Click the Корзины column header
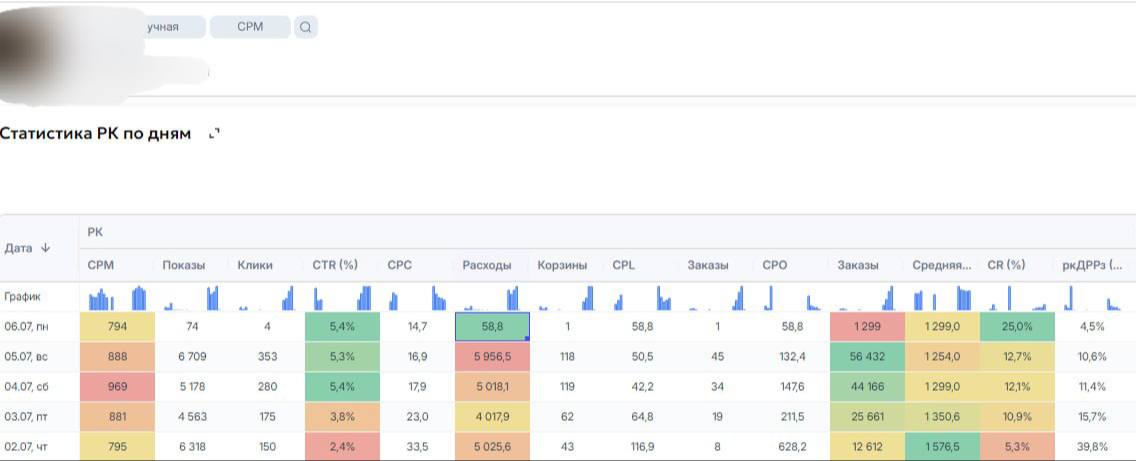 point(562,265)
